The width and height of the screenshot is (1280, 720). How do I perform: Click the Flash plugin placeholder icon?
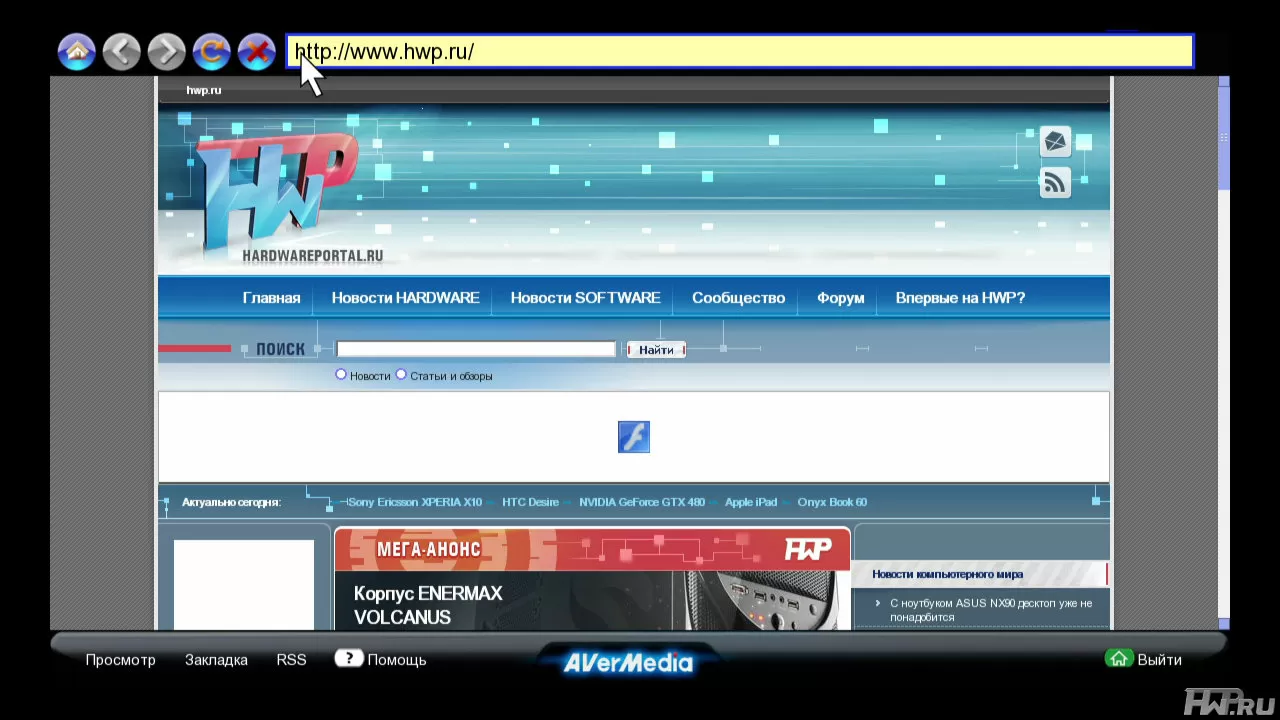(x=634, y=437)
